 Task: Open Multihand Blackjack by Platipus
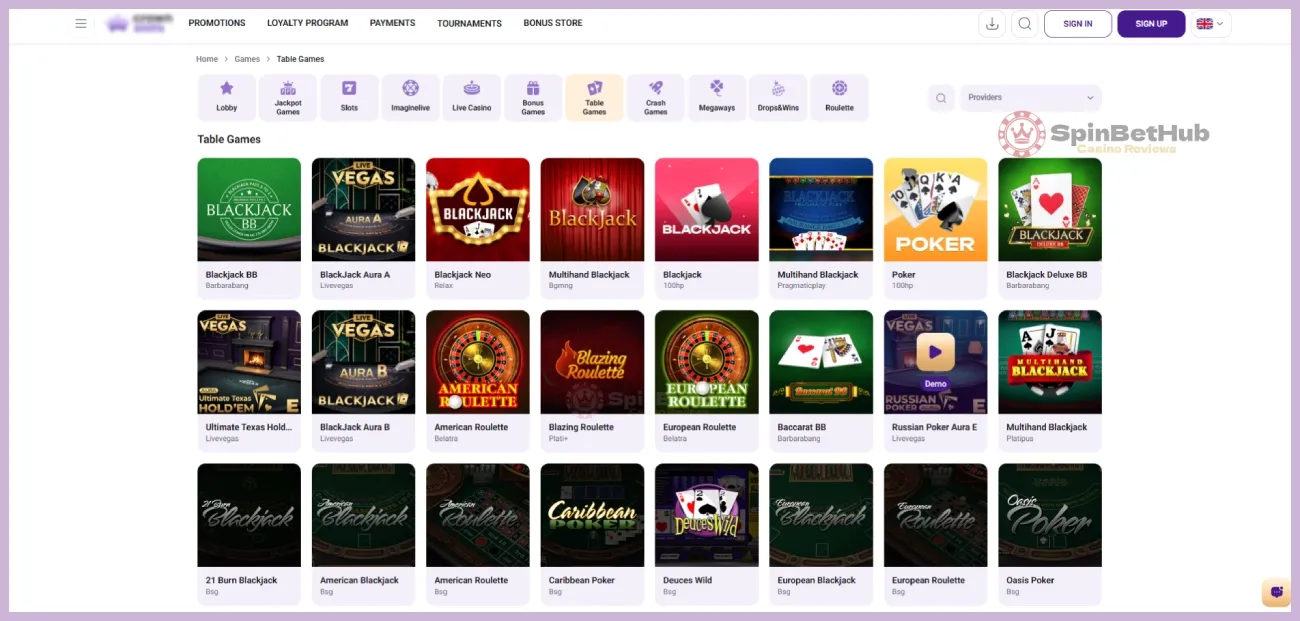[x=1050, y=362]
